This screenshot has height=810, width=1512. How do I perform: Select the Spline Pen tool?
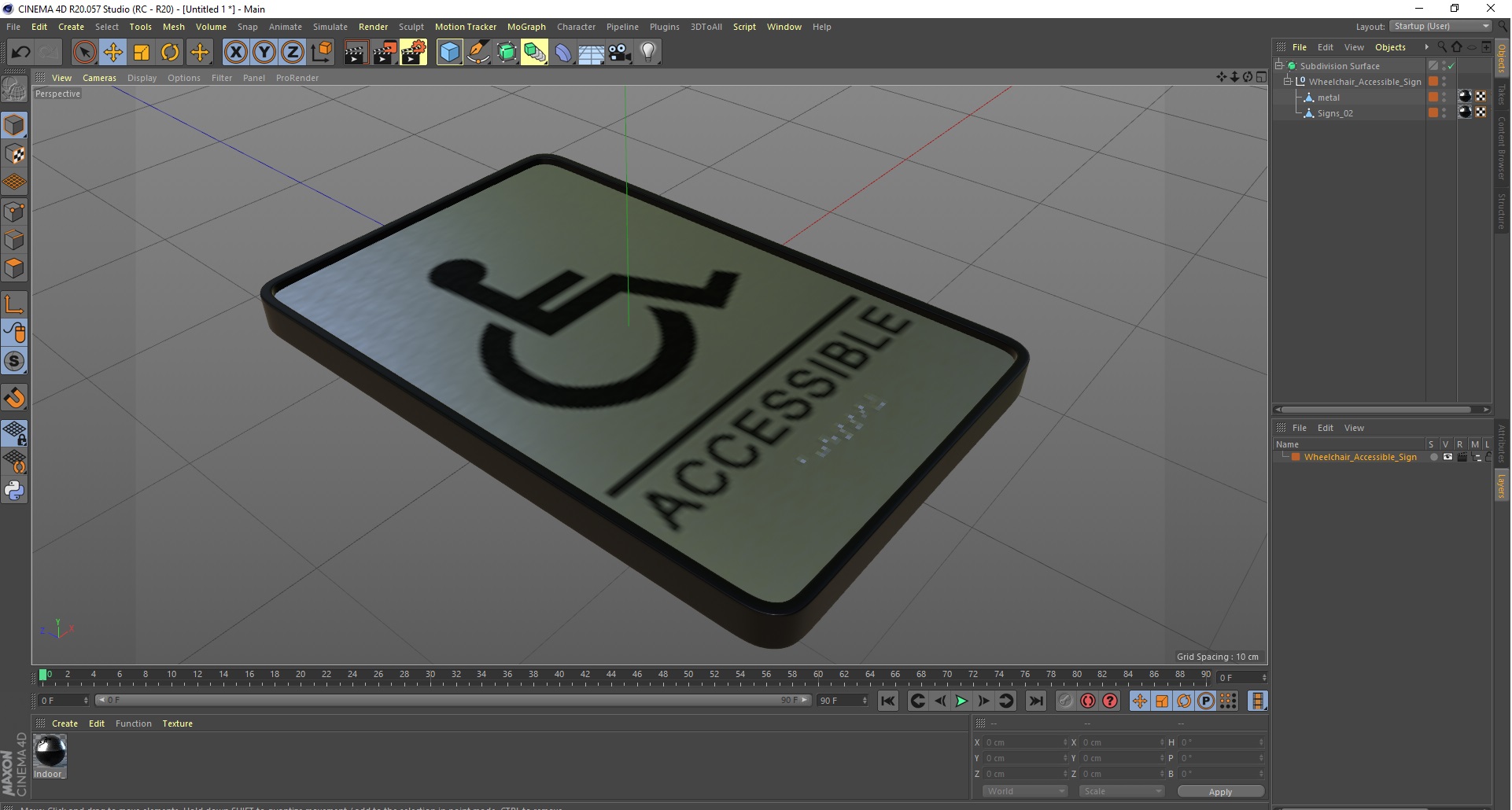click(x=478, y=53)
